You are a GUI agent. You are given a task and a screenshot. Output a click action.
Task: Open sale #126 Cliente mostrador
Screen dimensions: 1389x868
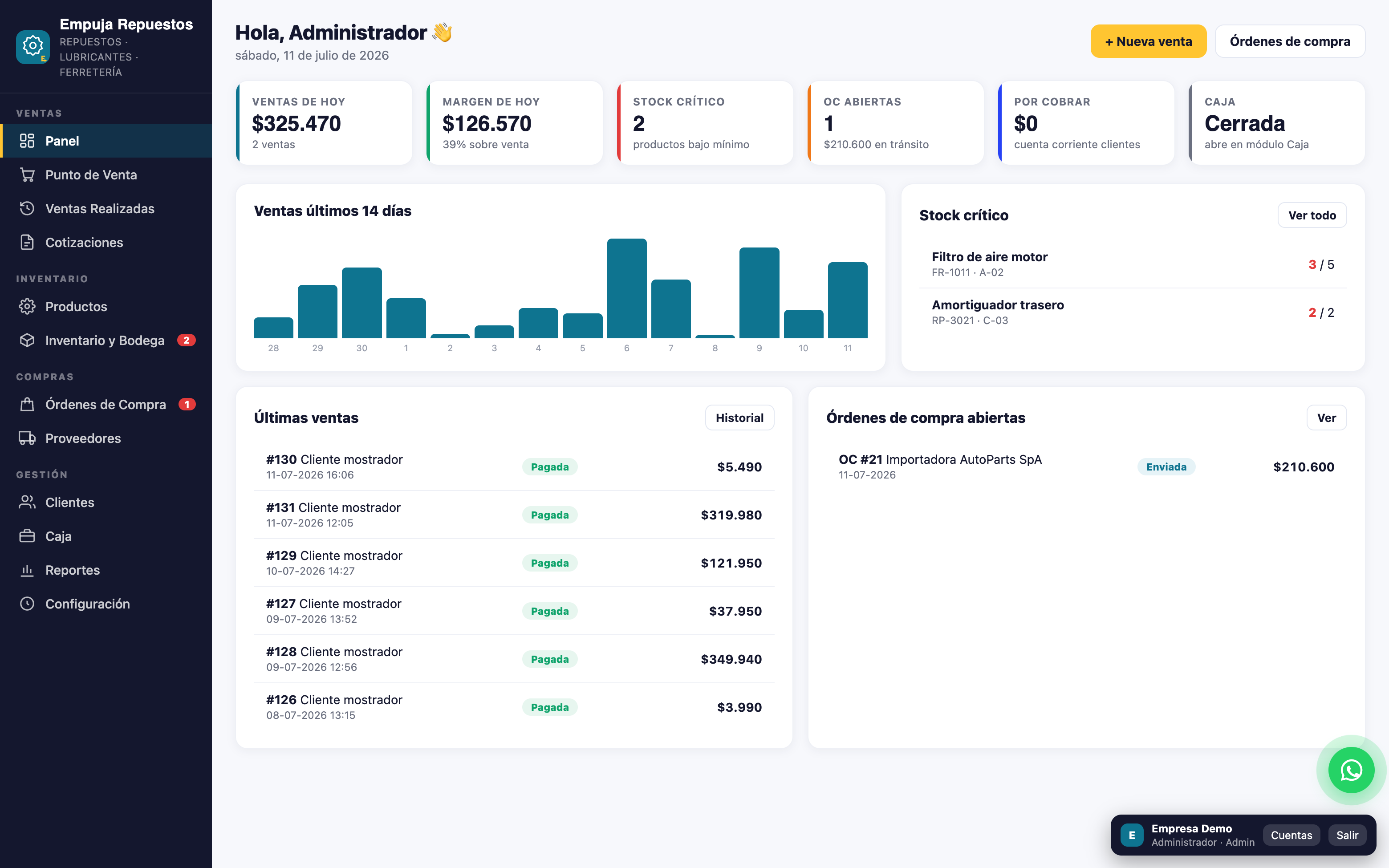pos(514,707)
